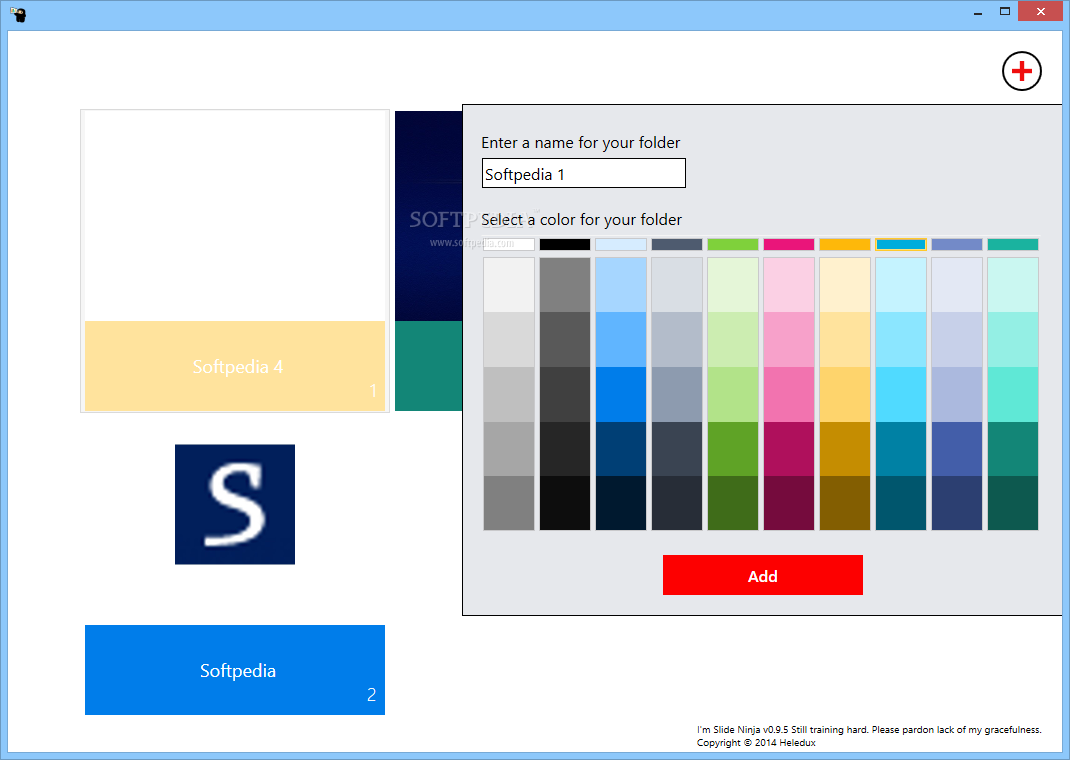Select the slate gray header color swatch
This screenshot has height=760, width=1070.
(x=677, y=244)
